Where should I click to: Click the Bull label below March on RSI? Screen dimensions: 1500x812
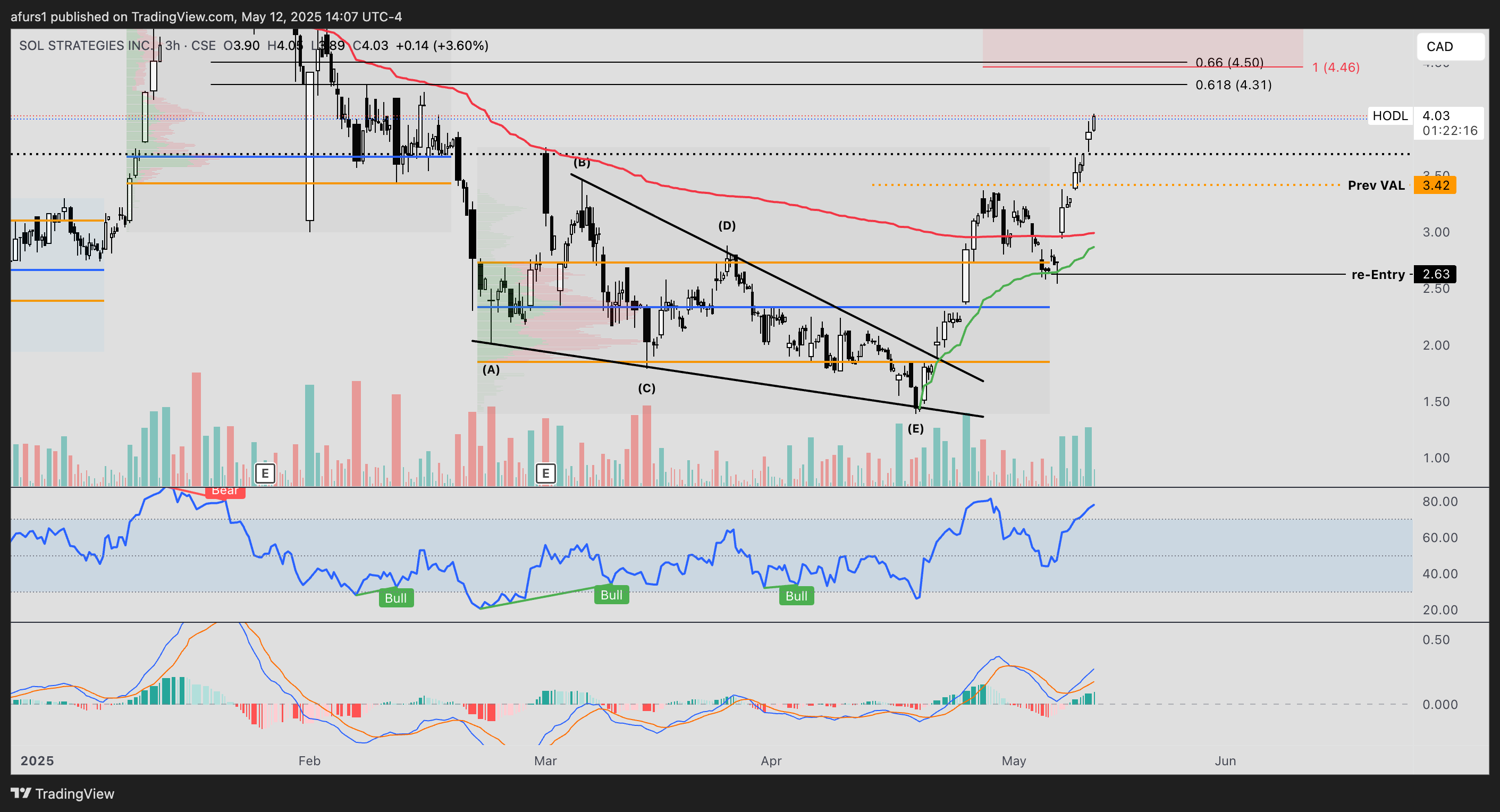point(611,595)
